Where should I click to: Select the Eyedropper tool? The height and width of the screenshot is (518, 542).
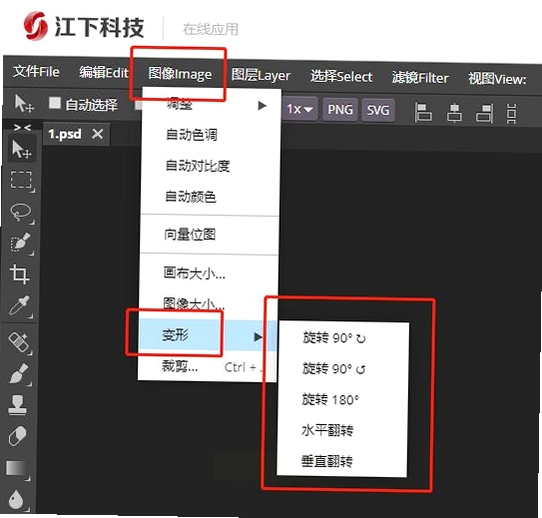pos(20,305)
